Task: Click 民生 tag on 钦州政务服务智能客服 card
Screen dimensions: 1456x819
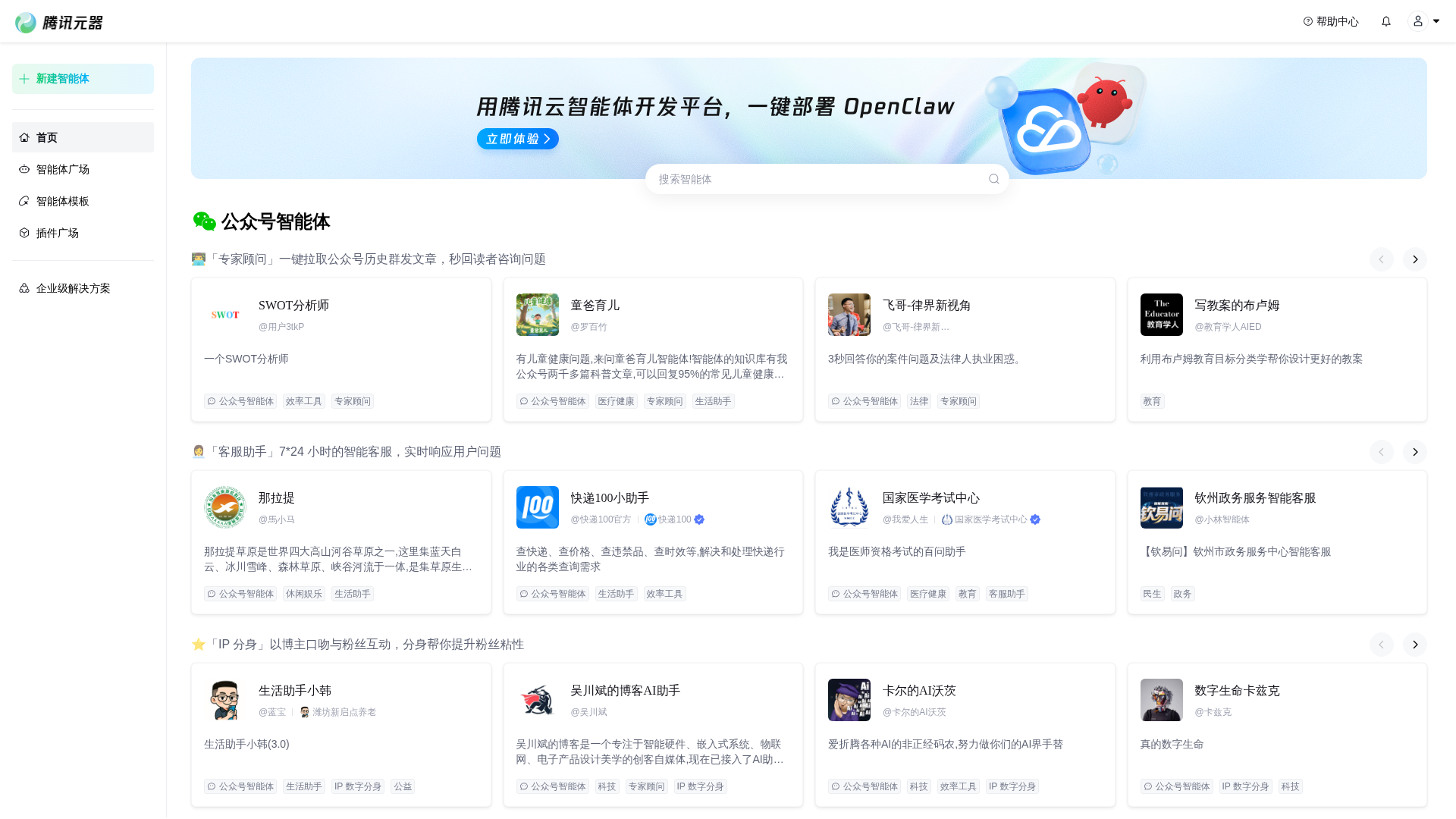Action: (1153, 594)
